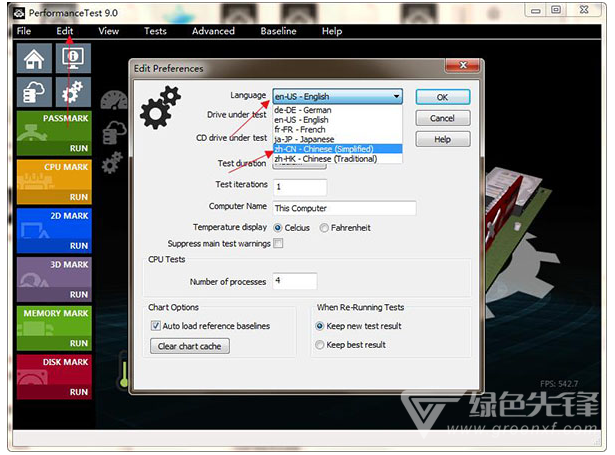Open the System Information monitor icon

click(73, 58)
